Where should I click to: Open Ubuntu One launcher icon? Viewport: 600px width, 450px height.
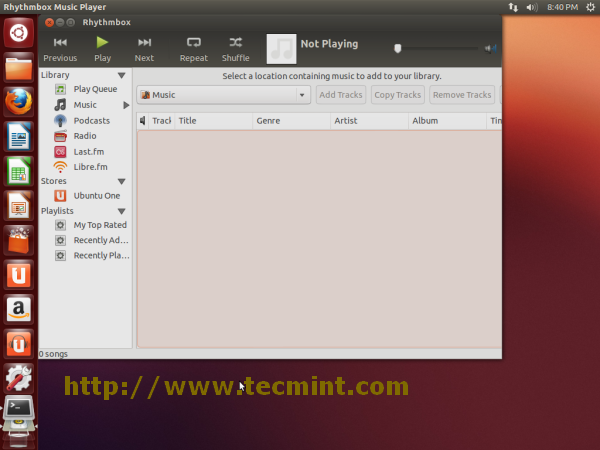coord(18,275)
